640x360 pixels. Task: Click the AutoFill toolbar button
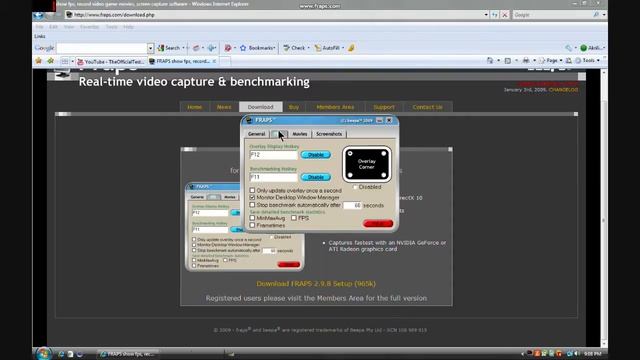(x=327, y=48)
